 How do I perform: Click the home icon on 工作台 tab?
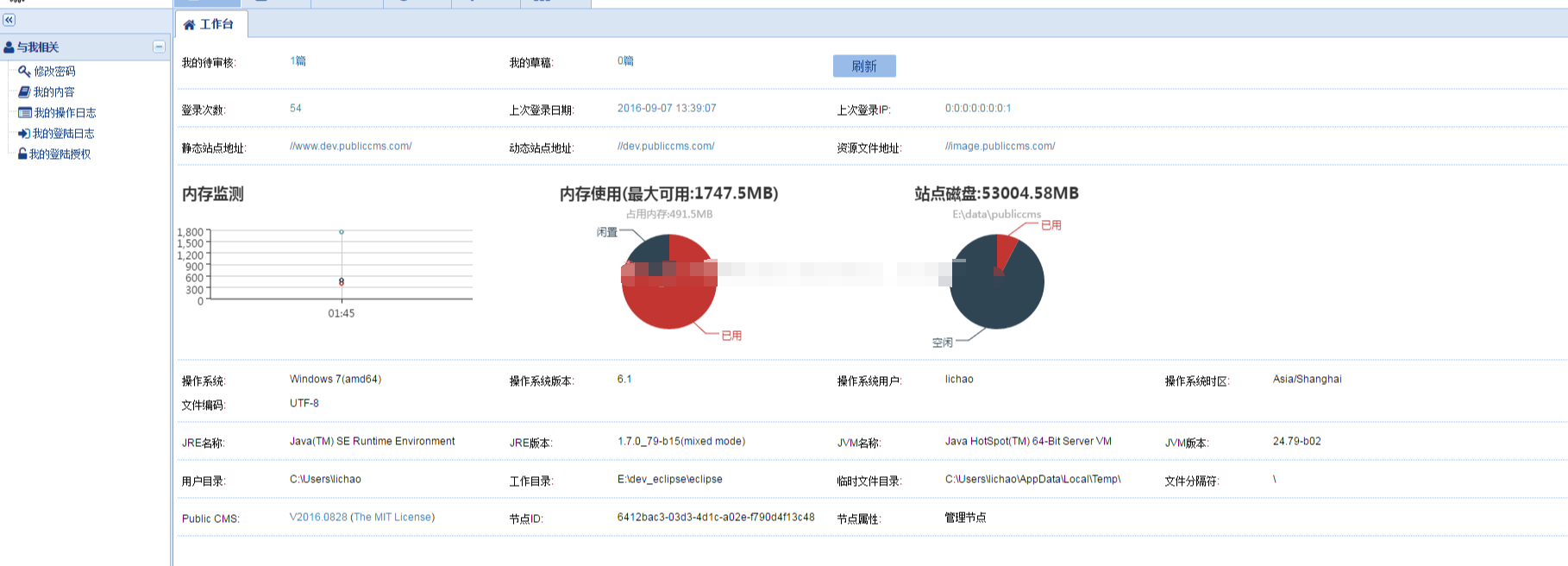point(190,25)
